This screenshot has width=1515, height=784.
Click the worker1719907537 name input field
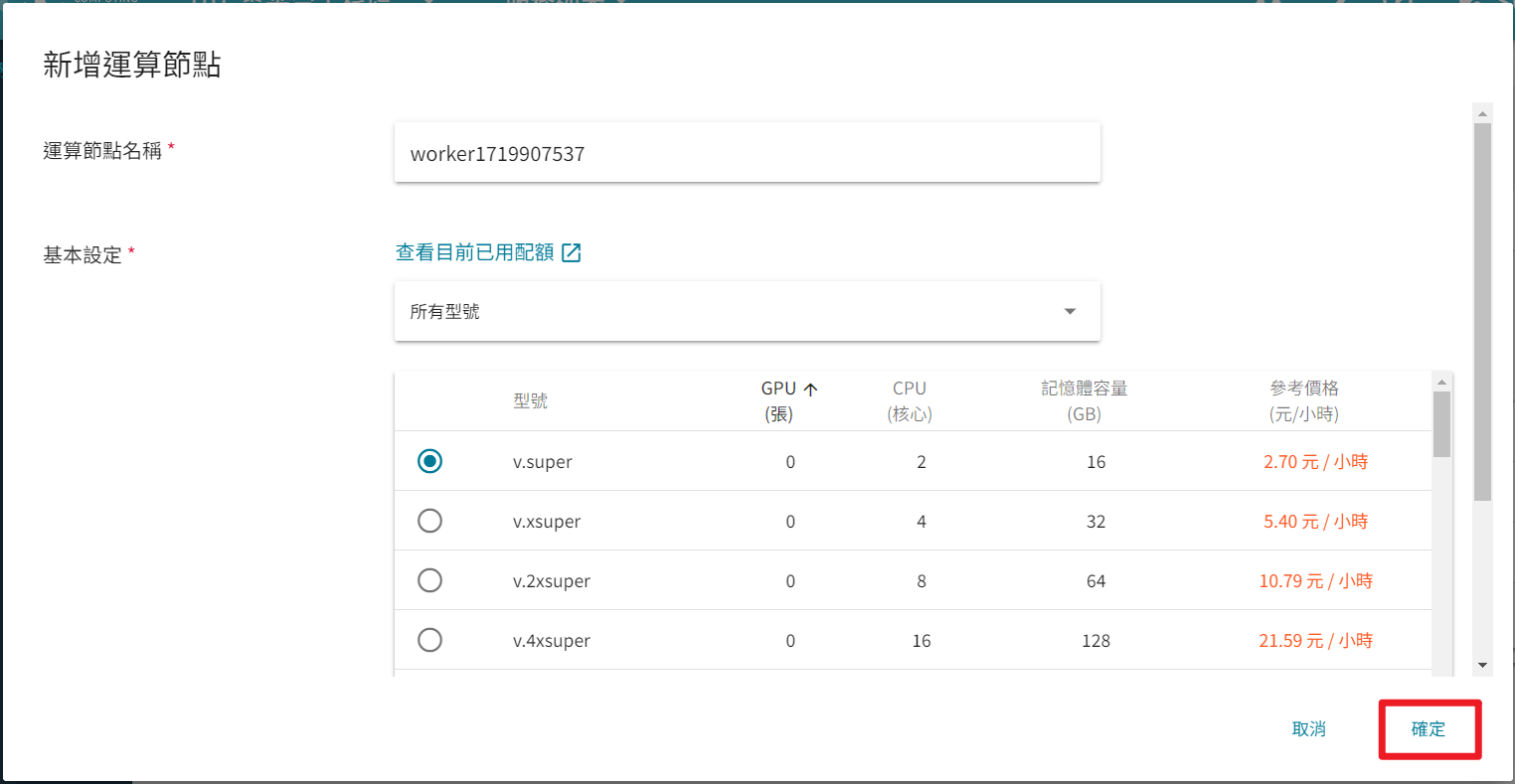pyautogui.click(x=748, y=153)
